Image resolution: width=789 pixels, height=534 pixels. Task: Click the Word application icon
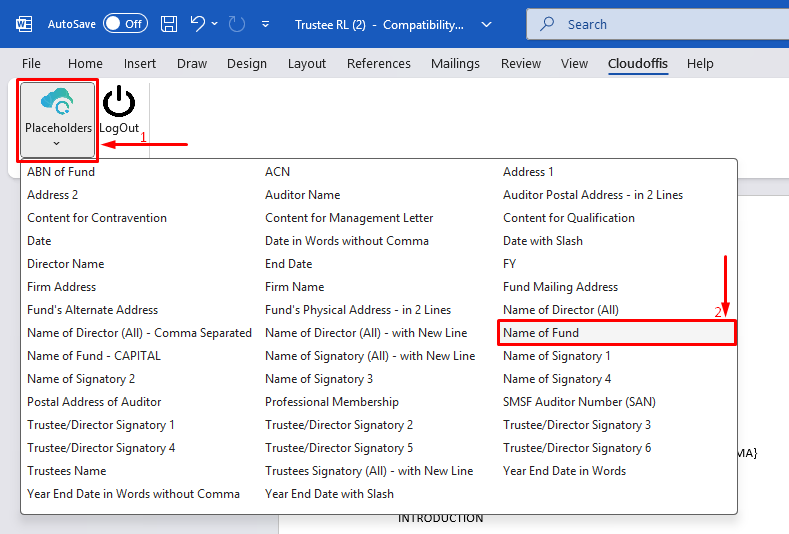coord(24,24)
